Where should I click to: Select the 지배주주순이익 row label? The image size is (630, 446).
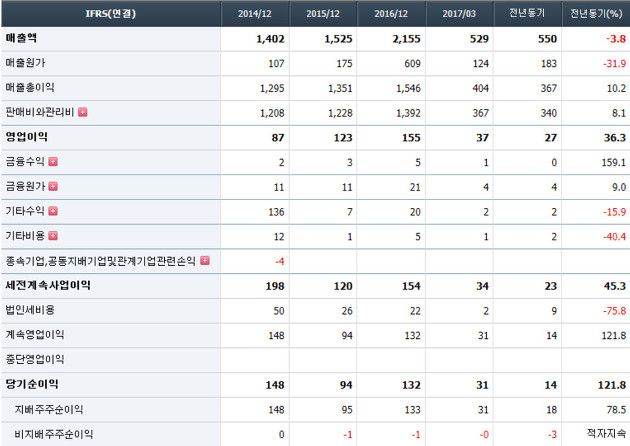click(x=49, y=409)
